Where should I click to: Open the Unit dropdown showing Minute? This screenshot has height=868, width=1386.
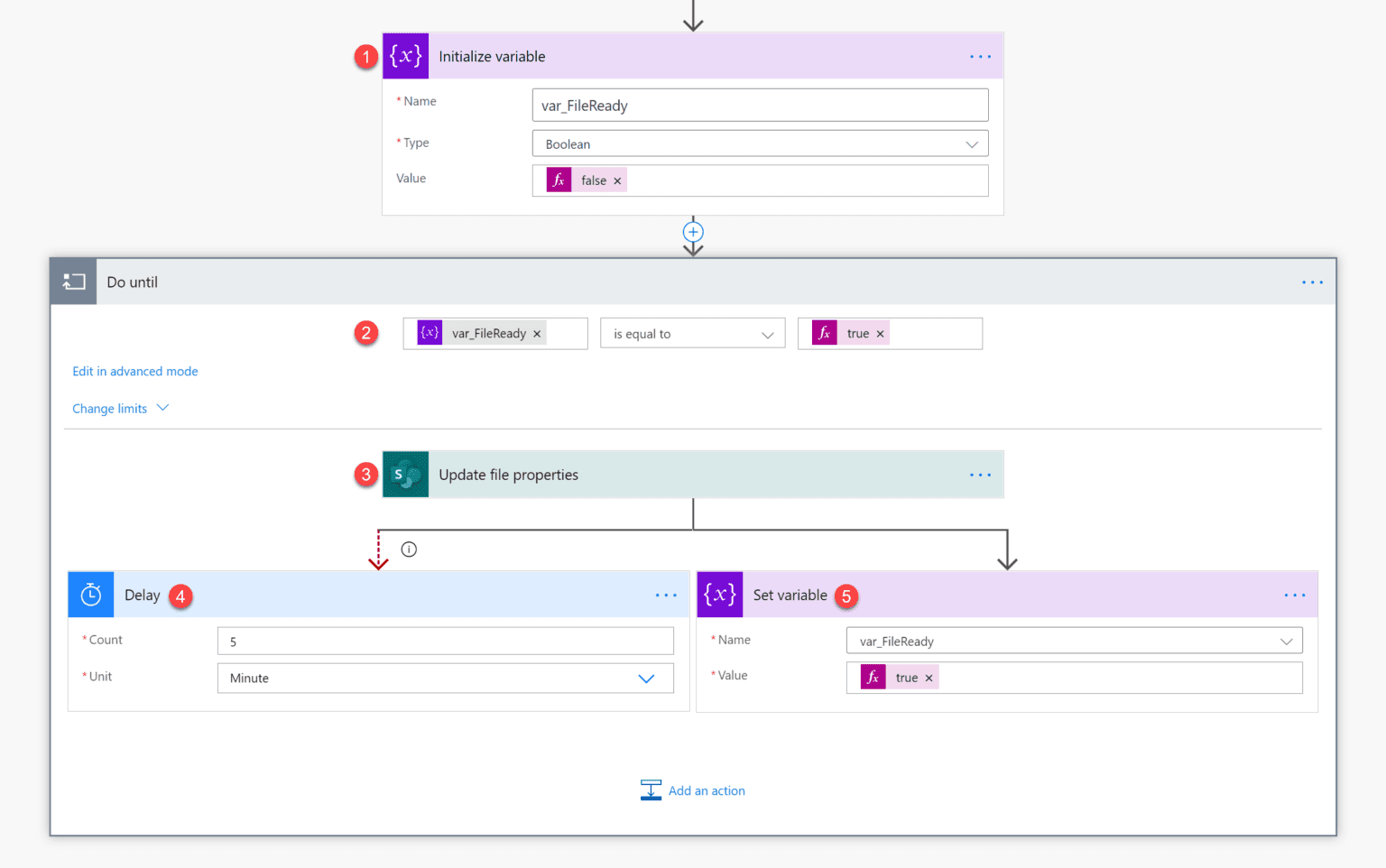pos(647,678)
